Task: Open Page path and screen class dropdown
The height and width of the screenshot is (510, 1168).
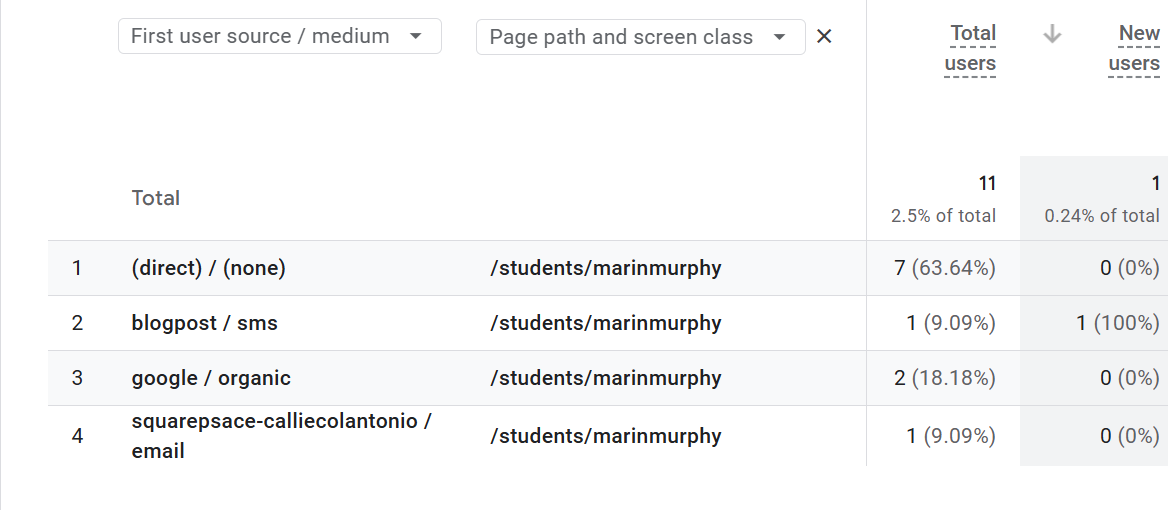Action: (x=640, y=37)
